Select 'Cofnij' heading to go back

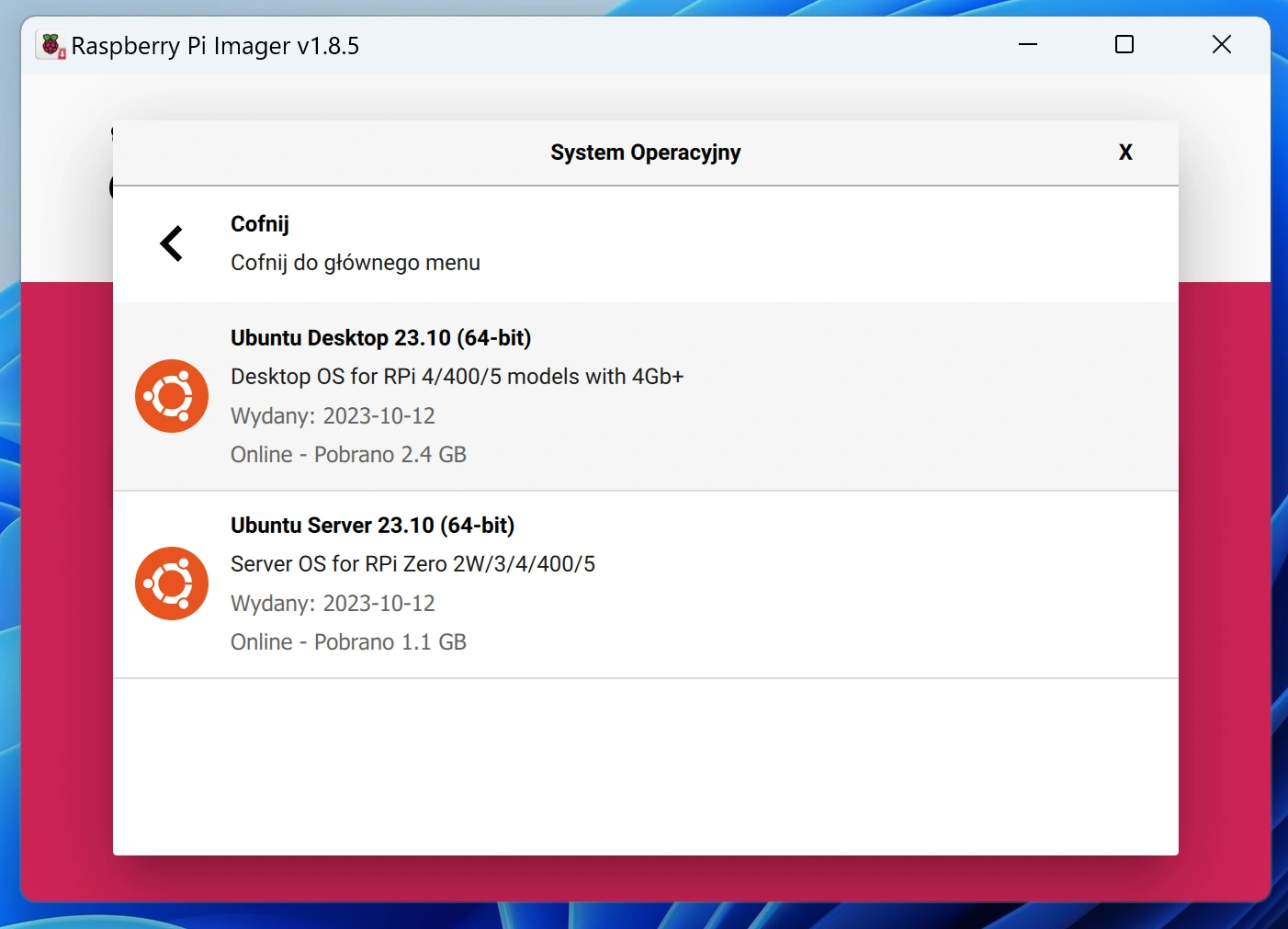click(260, 224)
